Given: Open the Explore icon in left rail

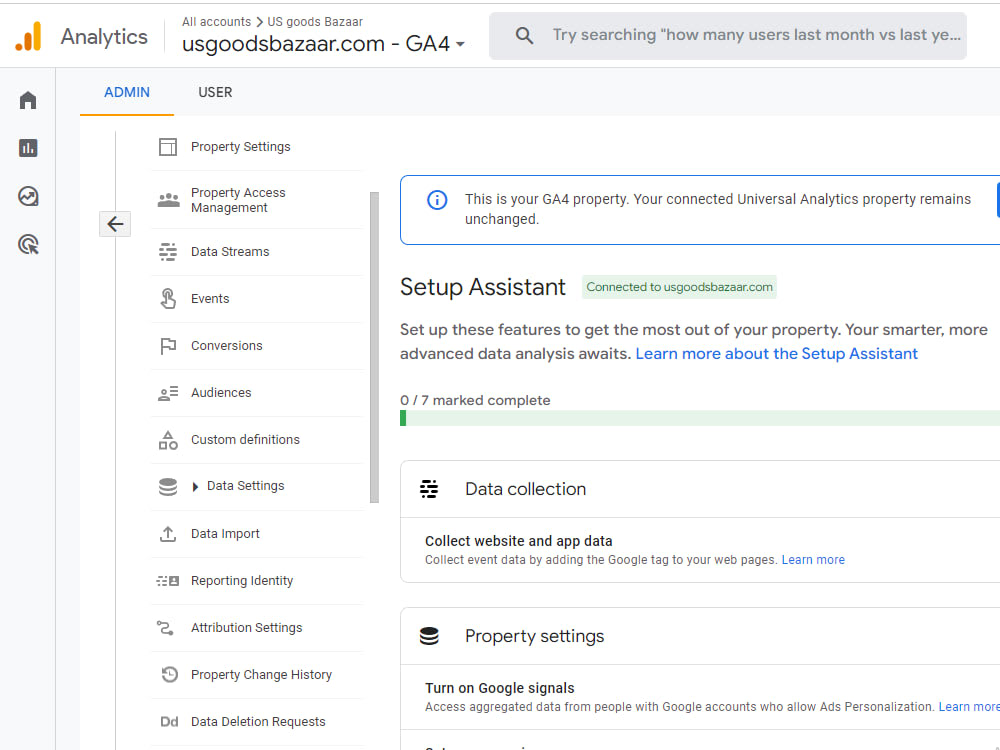Looking at the screenshot, I should 28,196.
